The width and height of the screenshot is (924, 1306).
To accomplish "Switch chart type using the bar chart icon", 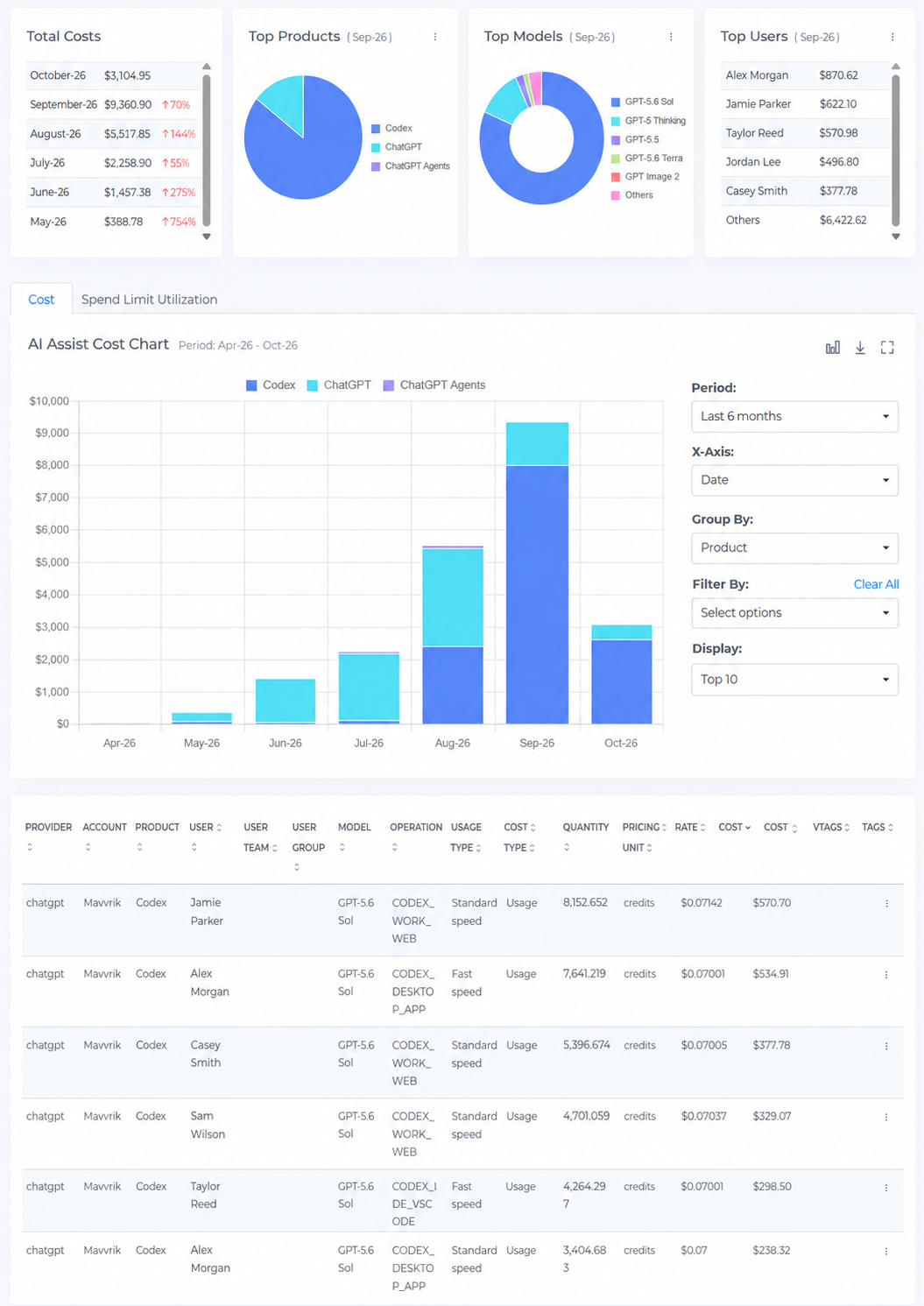I will (x=833, y=348).
